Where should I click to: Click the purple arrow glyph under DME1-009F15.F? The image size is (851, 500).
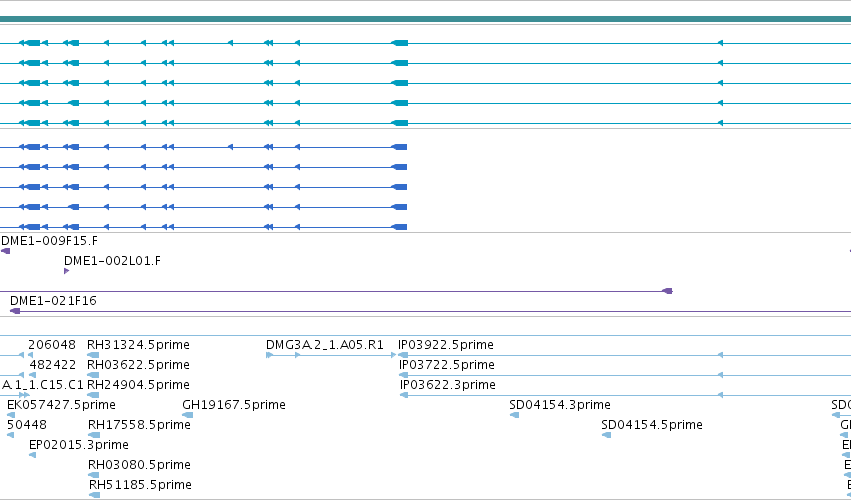tap(5, 251)
